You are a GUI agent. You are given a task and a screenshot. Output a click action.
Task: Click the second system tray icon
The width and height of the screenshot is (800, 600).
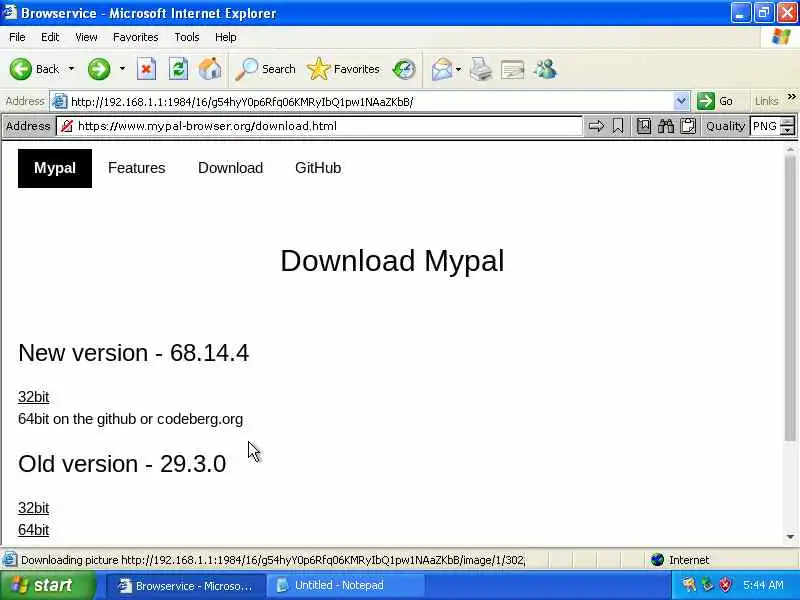pos(707,585)
